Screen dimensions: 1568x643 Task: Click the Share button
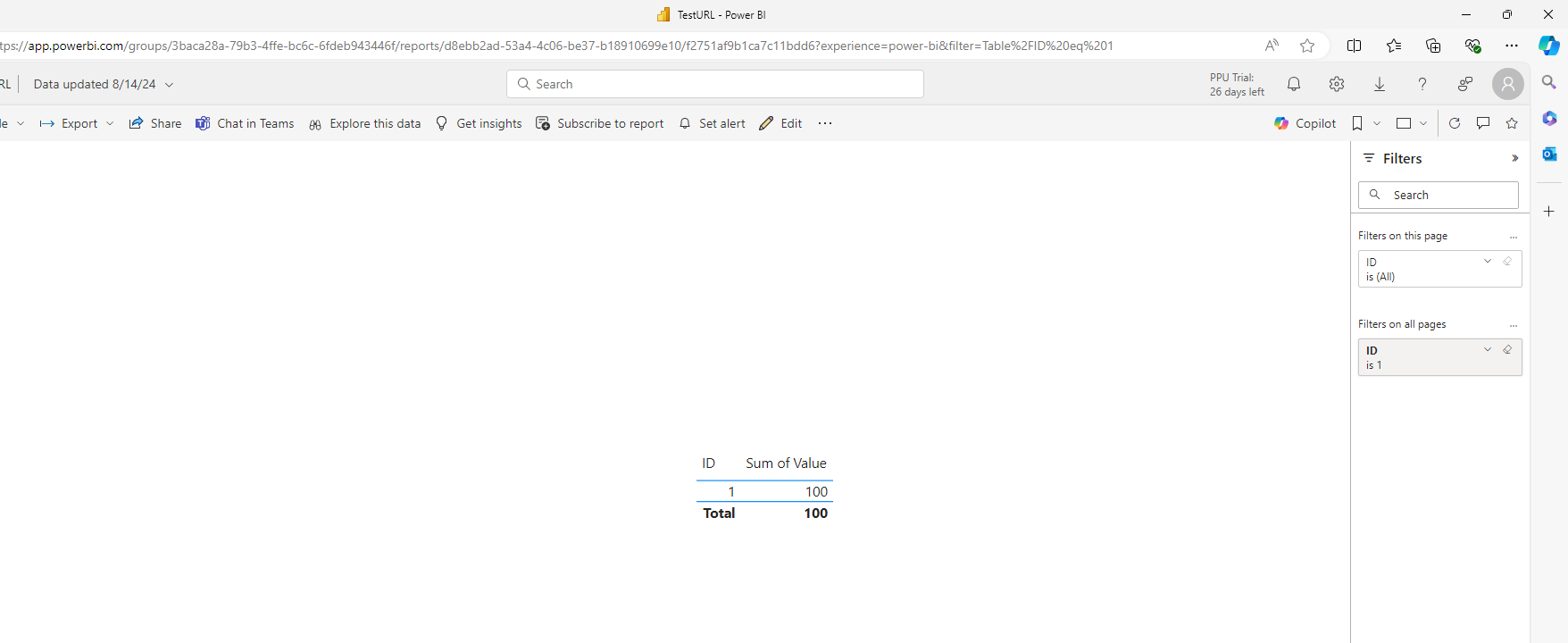pyautogui.click(x=155, y=123)
